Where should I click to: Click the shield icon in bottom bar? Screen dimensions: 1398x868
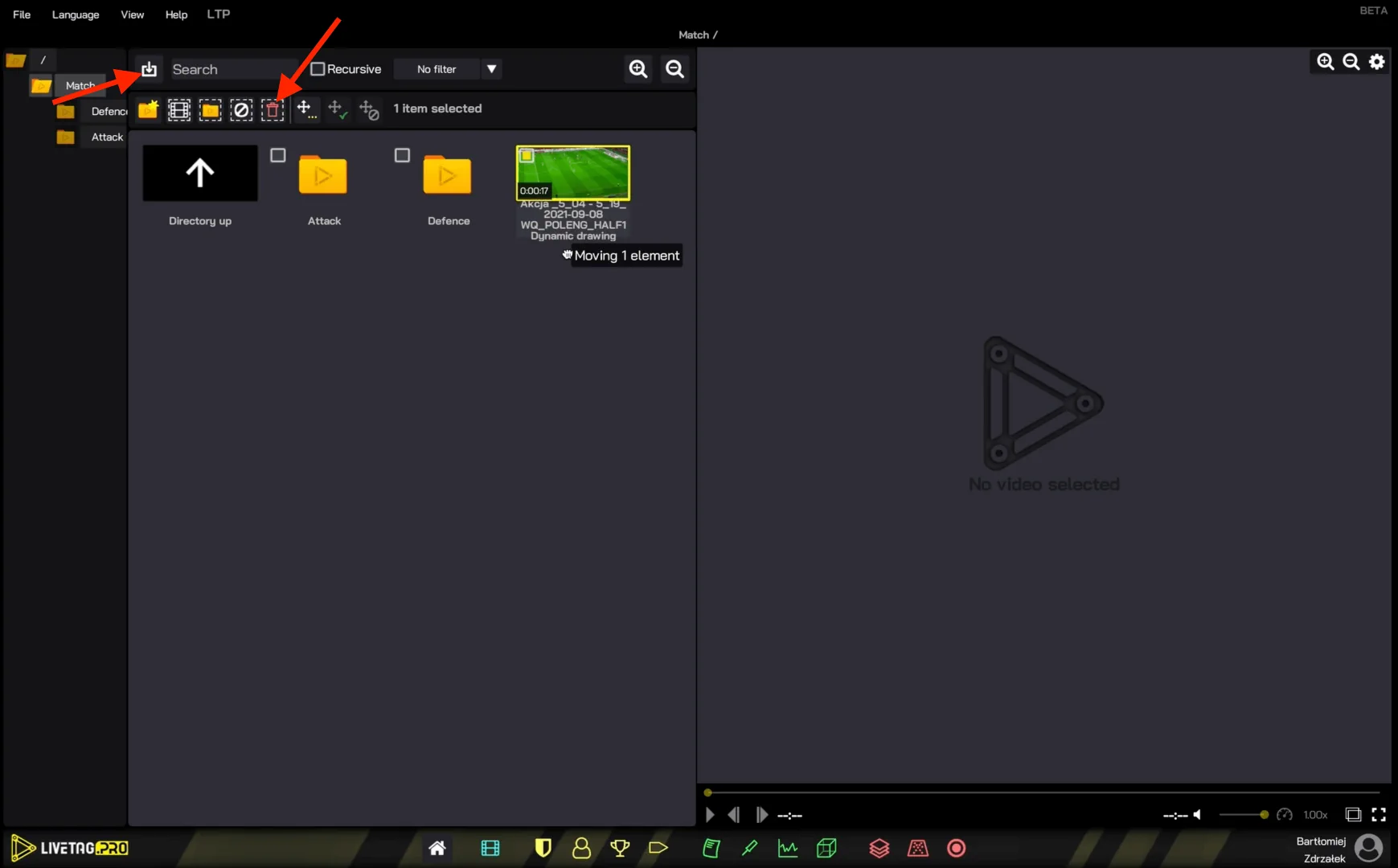click(x=543, y=848)
